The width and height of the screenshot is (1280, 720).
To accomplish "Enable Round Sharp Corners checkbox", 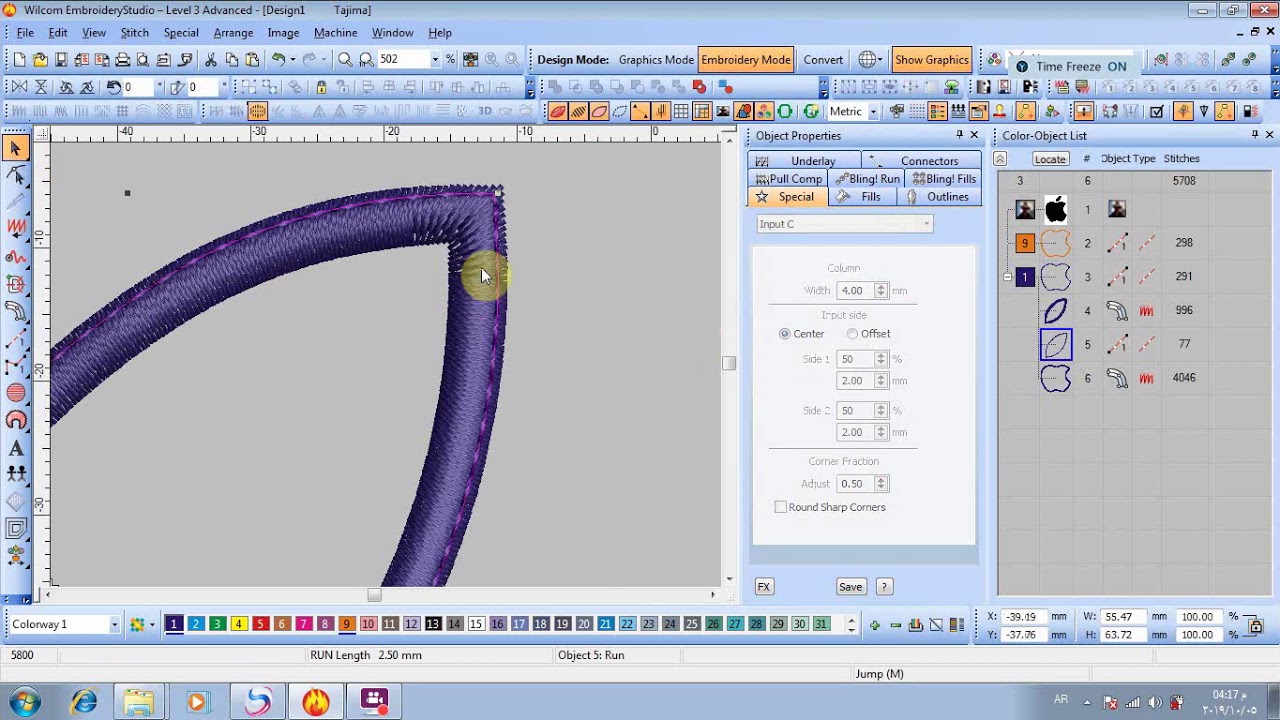I will [x=781, y=507].
